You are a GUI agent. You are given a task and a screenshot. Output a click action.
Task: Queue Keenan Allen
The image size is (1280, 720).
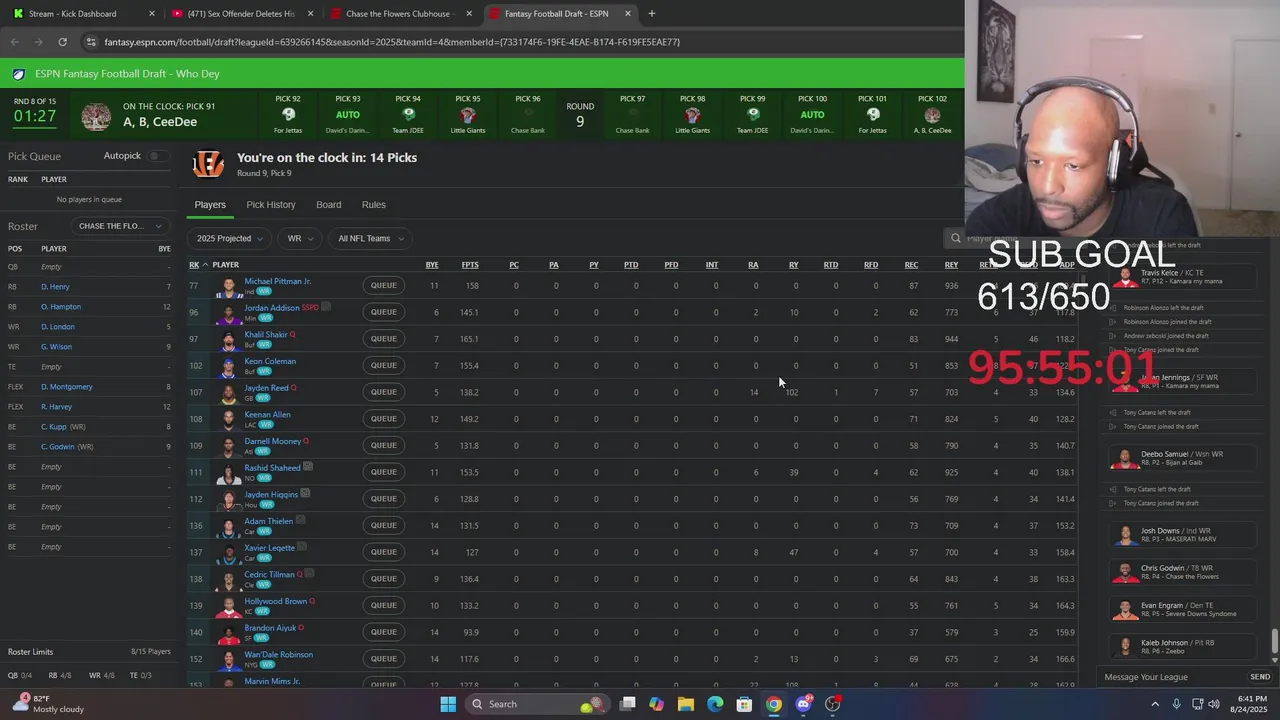pyautogui.click(x=384, y=419)
